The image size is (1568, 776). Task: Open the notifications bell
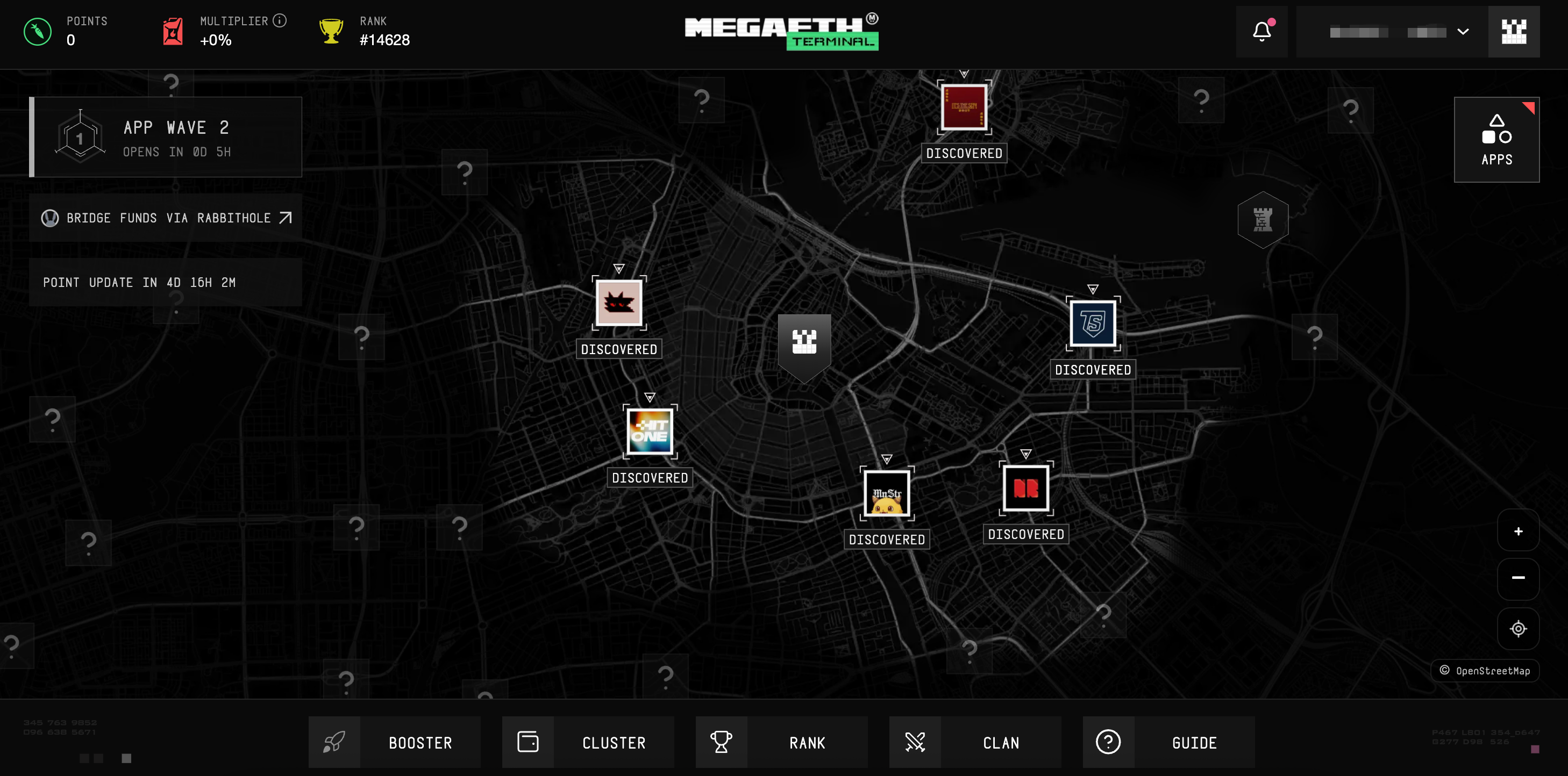1261,32
